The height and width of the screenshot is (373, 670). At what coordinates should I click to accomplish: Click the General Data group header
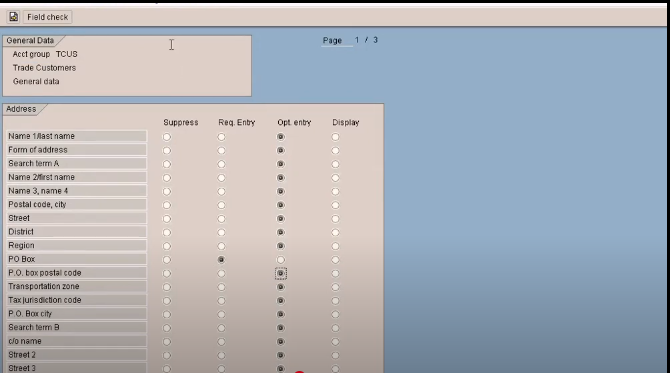[x=30, y=41]
